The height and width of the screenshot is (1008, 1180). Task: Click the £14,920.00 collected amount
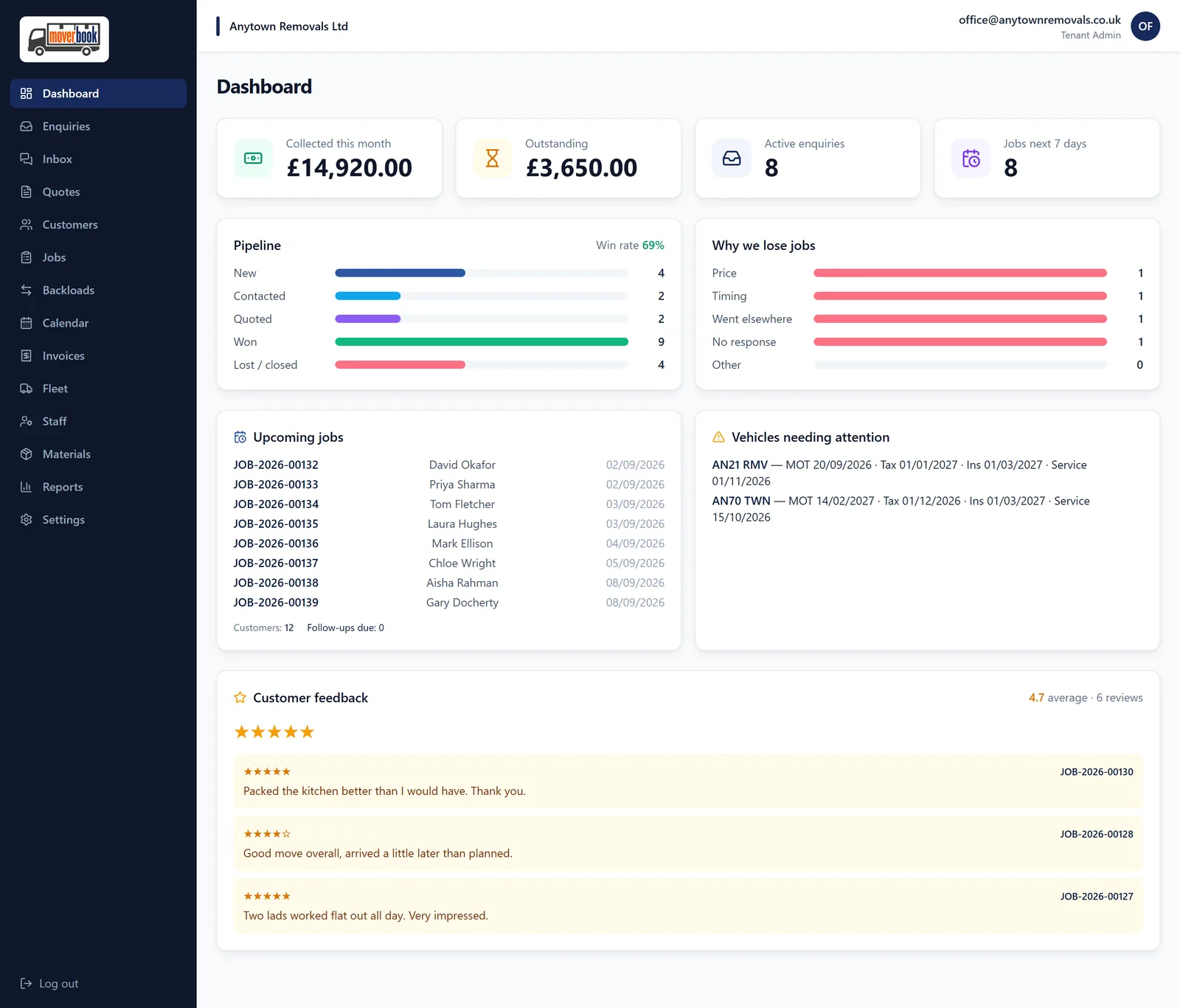(x=350, y=168)
